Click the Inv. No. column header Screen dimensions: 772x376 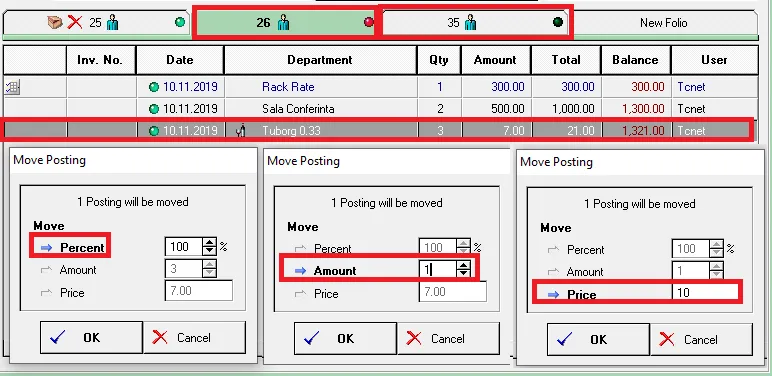click(100, 60)
